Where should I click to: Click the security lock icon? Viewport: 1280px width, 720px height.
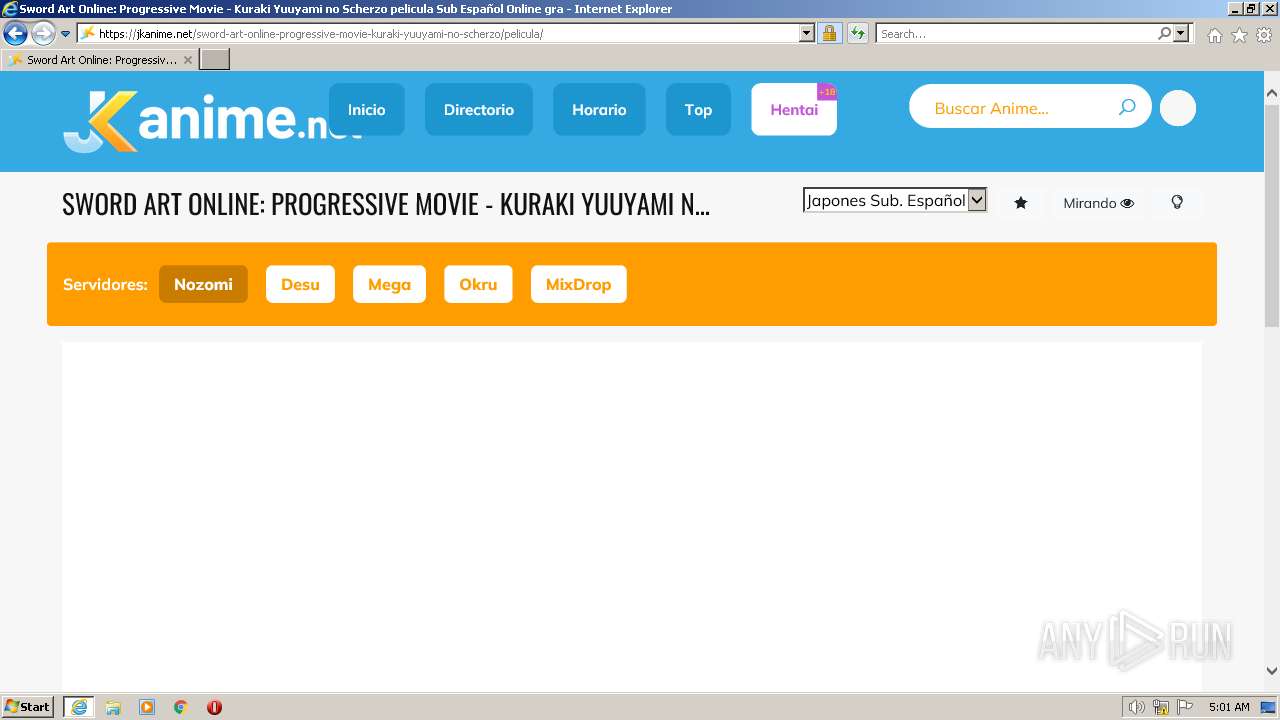pyautogui.click(x=829, y=33)
